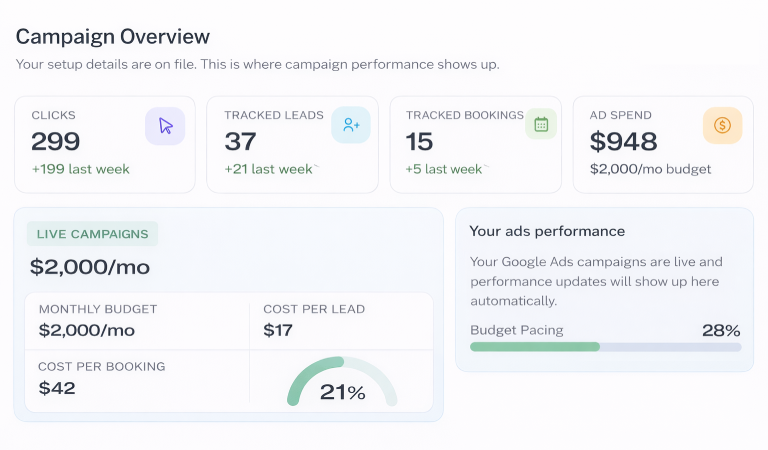Click the +21 last week leads text
This screenshot has height=450, width=768.
click(269, 169)
